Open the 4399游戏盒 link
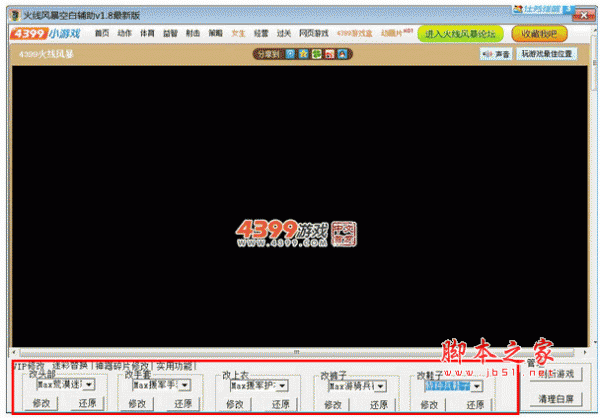The image size is (600, 418). (x=354, y=34)
